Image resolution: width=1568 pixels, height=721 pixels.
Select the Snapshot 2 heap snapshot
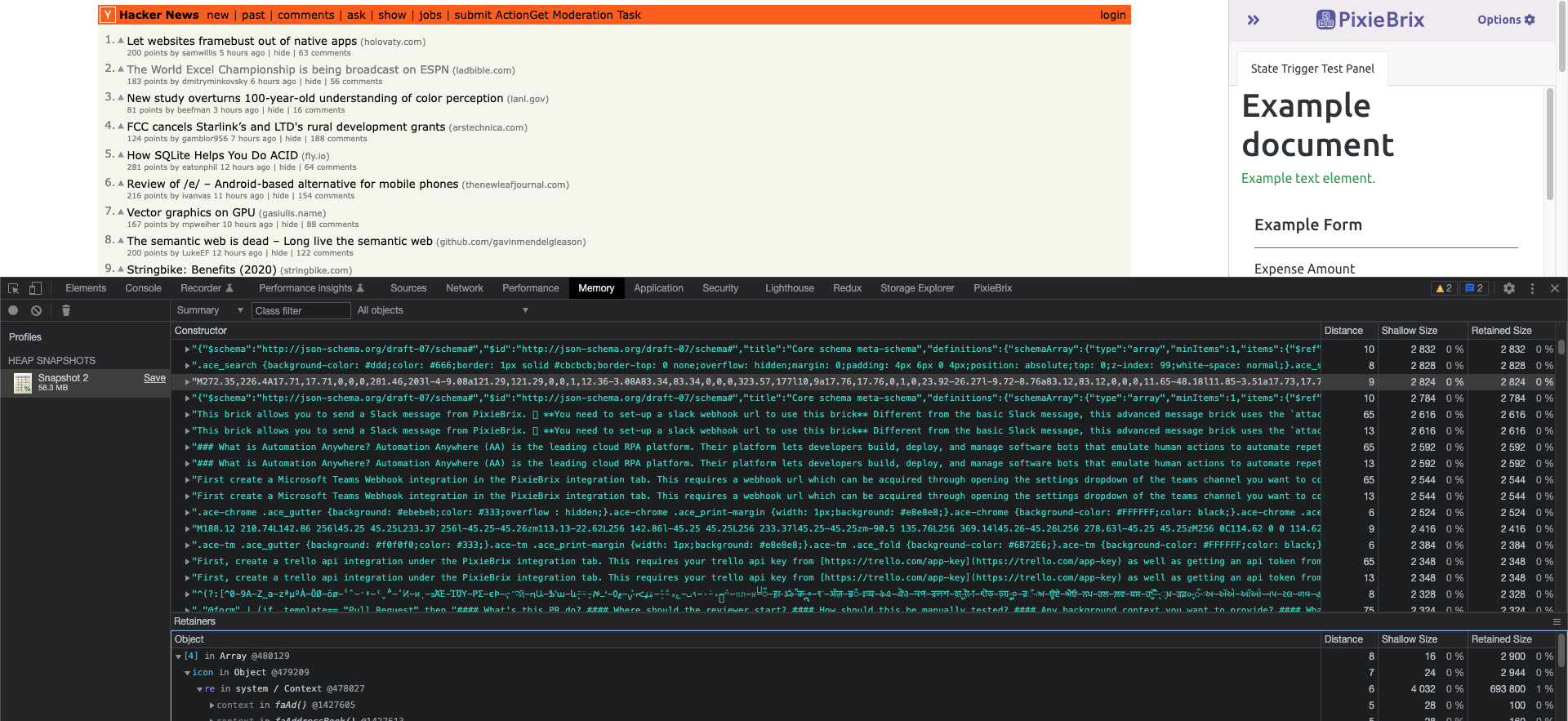[x=85, y=382]
